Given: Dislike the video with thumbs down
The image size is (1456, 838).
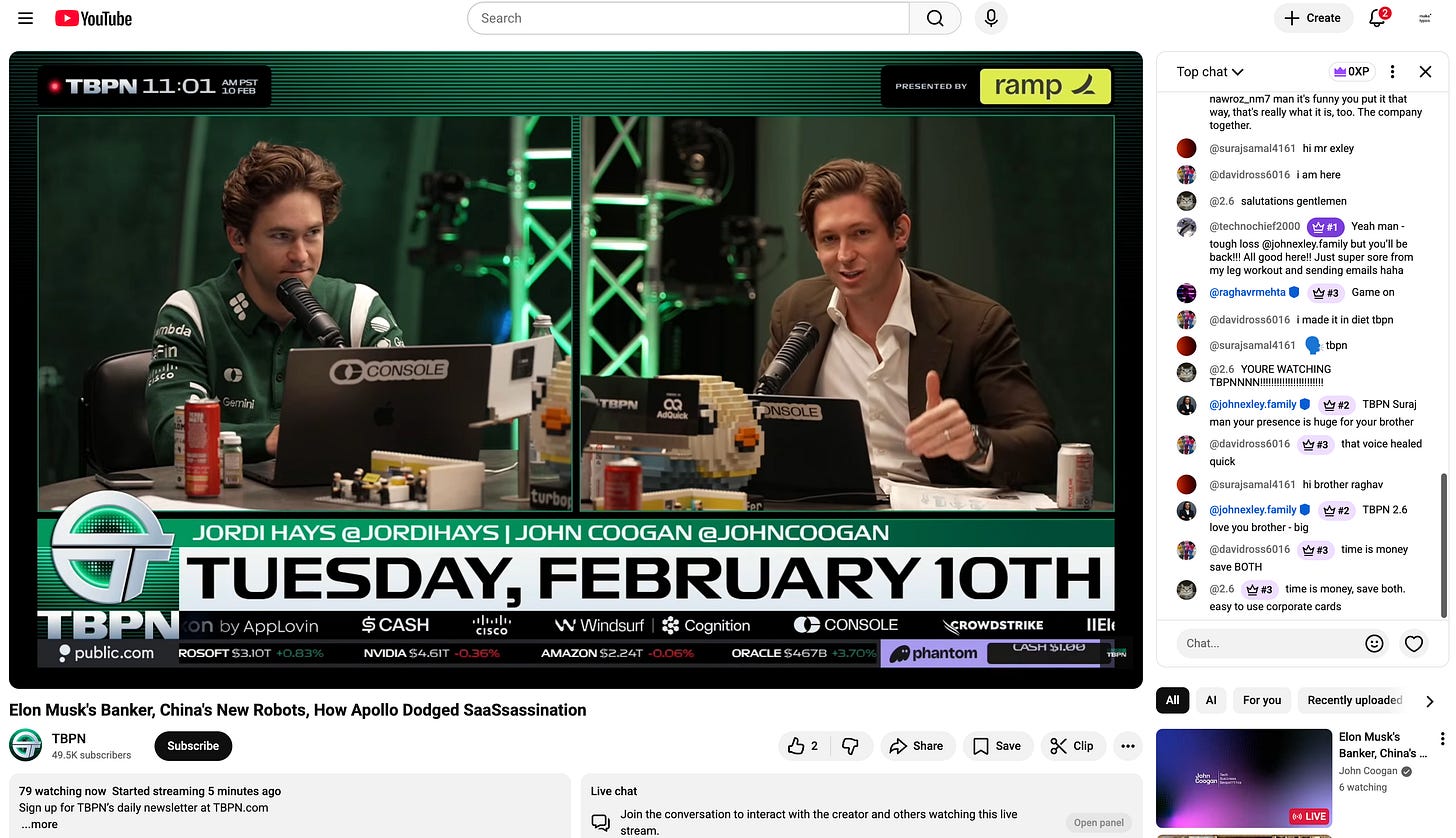Looking at the screenshot, I should 851,746.
